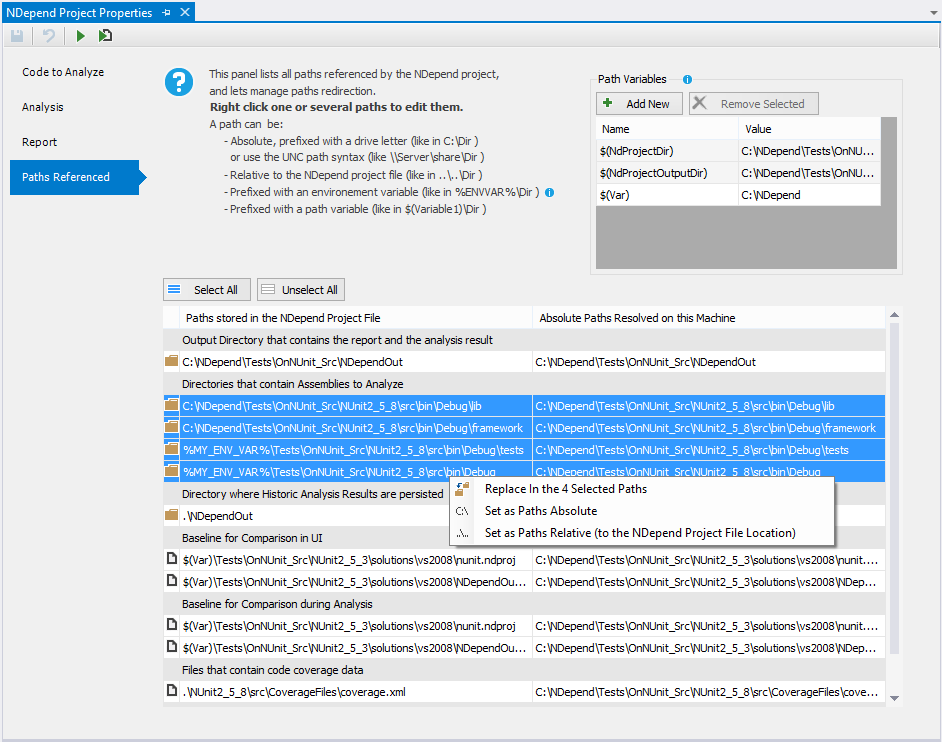The width and height of the screenshot is (942, 742).
Task: Click the Paths stored in the NDepend Project File header
Action: 356,318
